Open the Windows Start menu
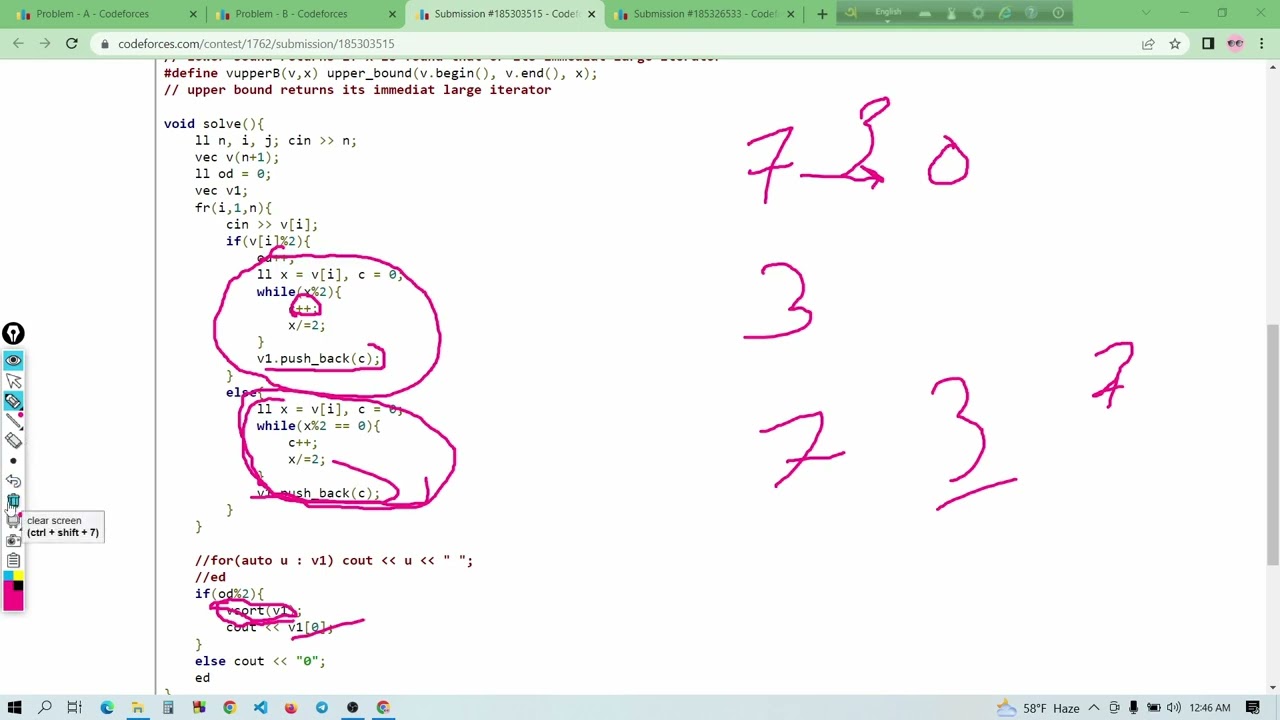This screenshot has width=1280, height=720. [x=14, y=708]
